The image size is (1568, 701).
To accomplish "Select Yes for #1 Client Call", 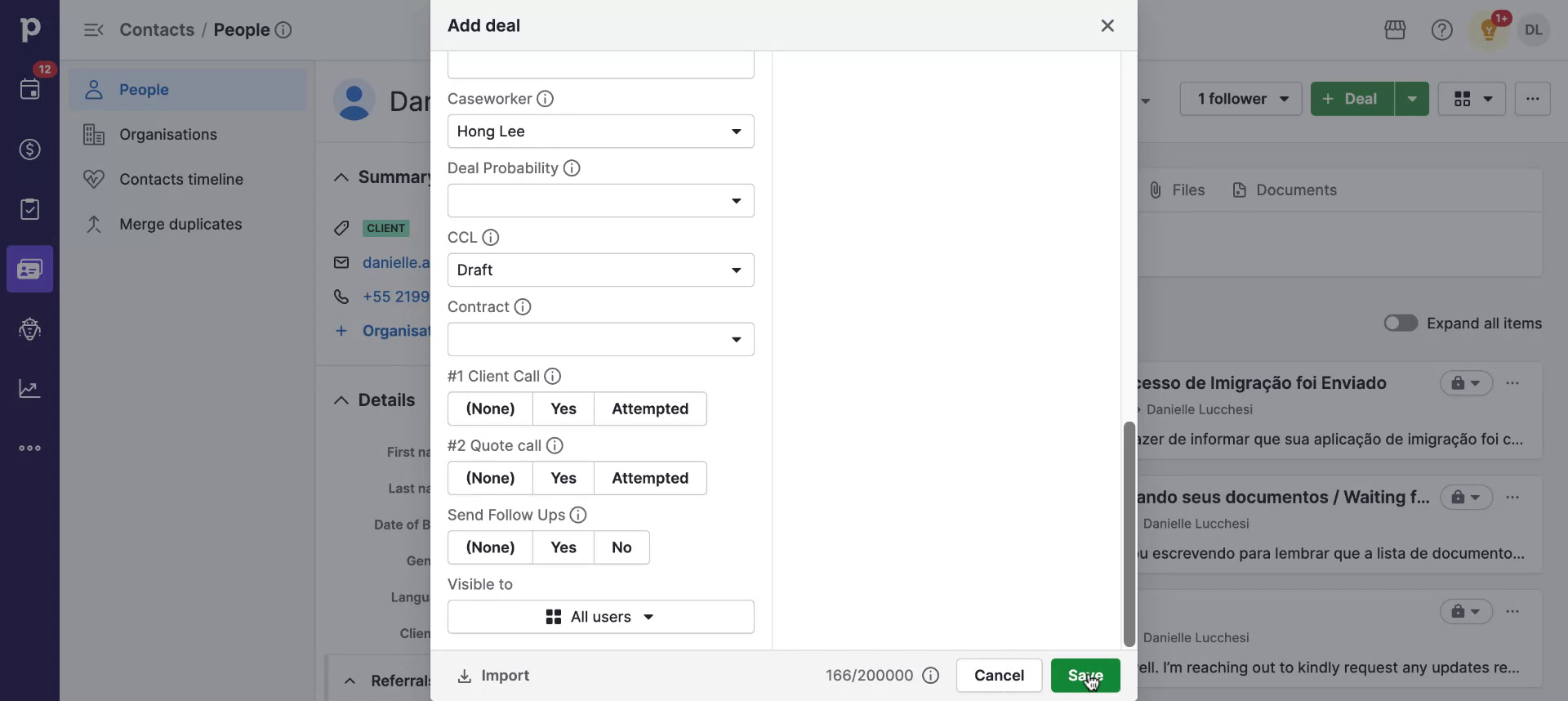I will [563, 409].
